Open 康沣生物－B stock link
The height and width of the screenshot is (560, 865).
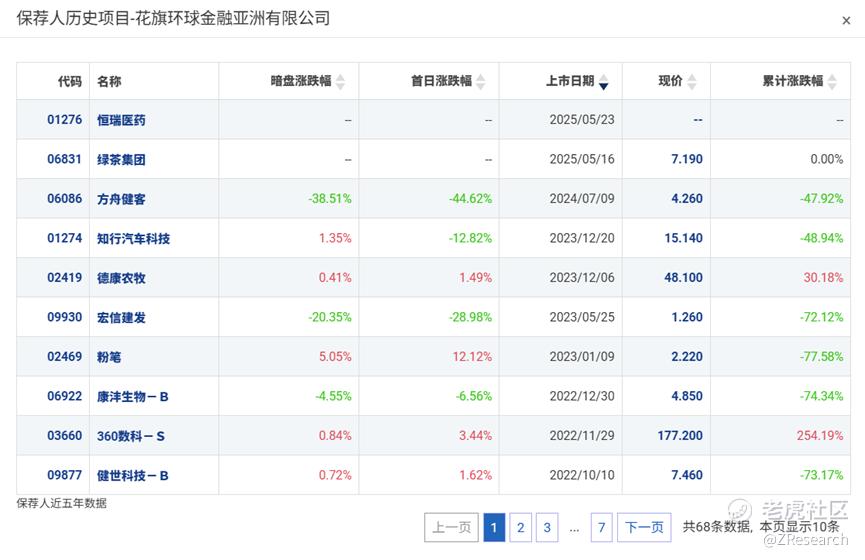133,397
